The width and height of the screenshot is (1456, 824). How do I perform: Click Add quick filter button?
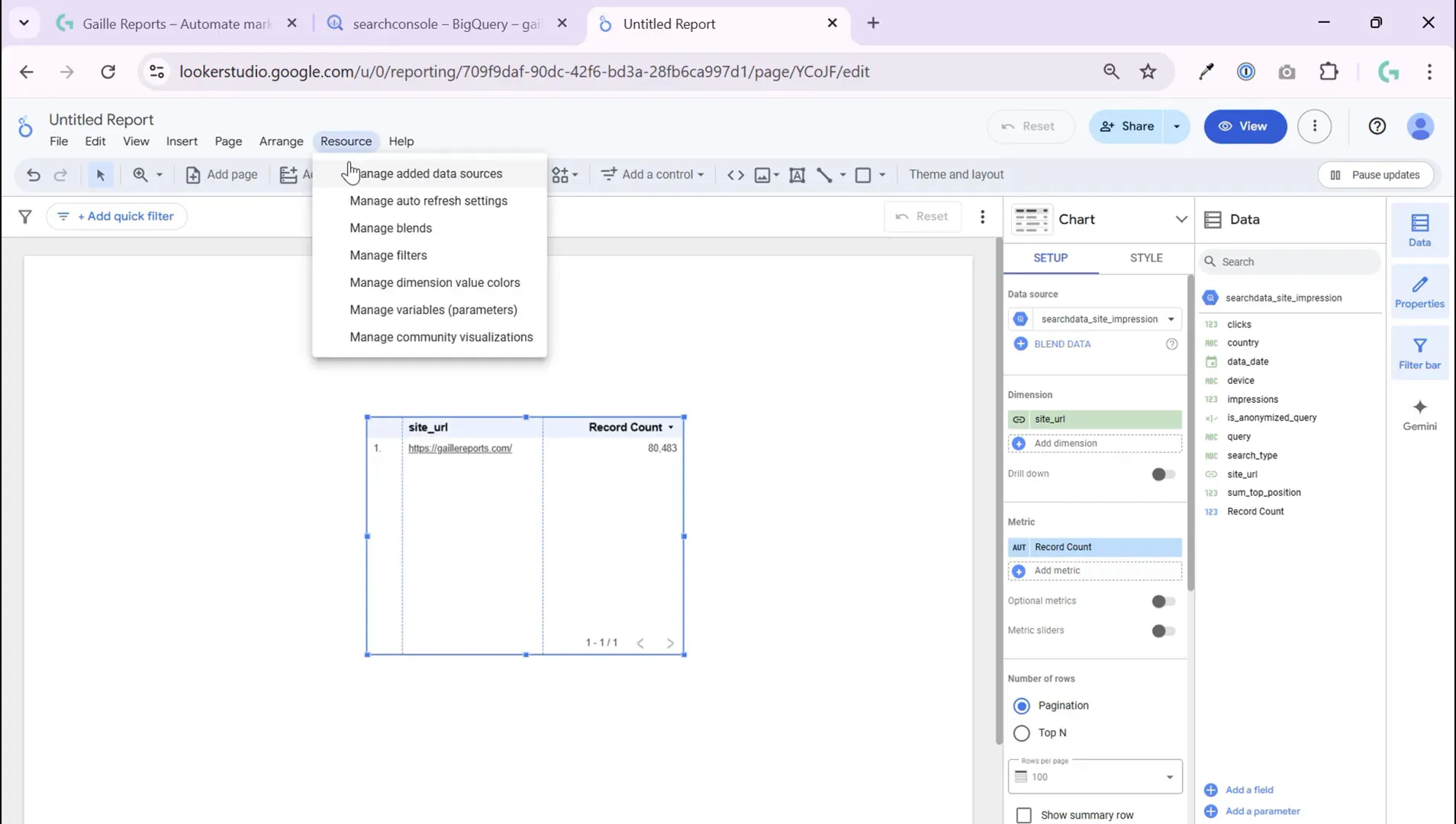[x=117, y=217]
